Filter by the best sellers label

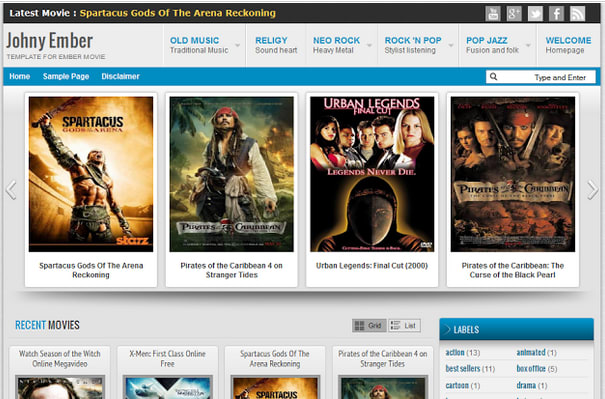point(463,369)
